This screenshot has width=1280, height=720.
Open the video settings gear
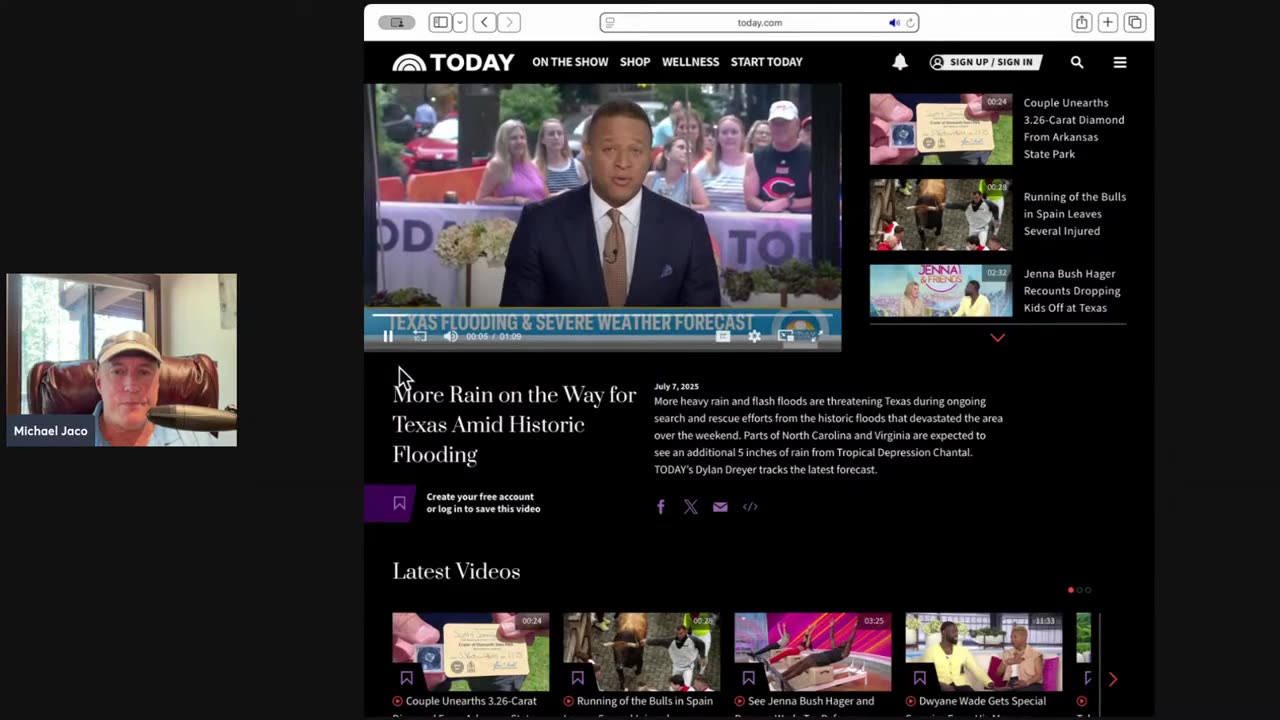click(x=755, y=337)
